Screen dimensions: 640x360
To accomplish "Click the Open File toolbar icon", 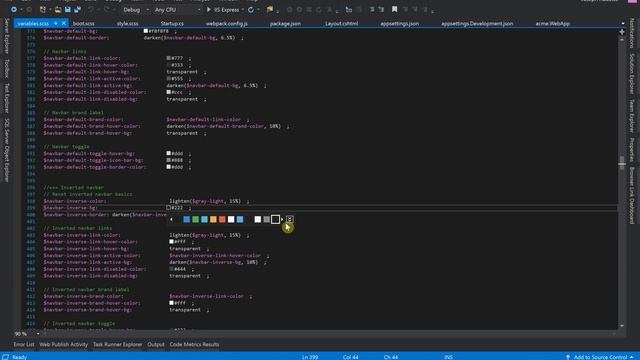I will (x=58, y=9).
